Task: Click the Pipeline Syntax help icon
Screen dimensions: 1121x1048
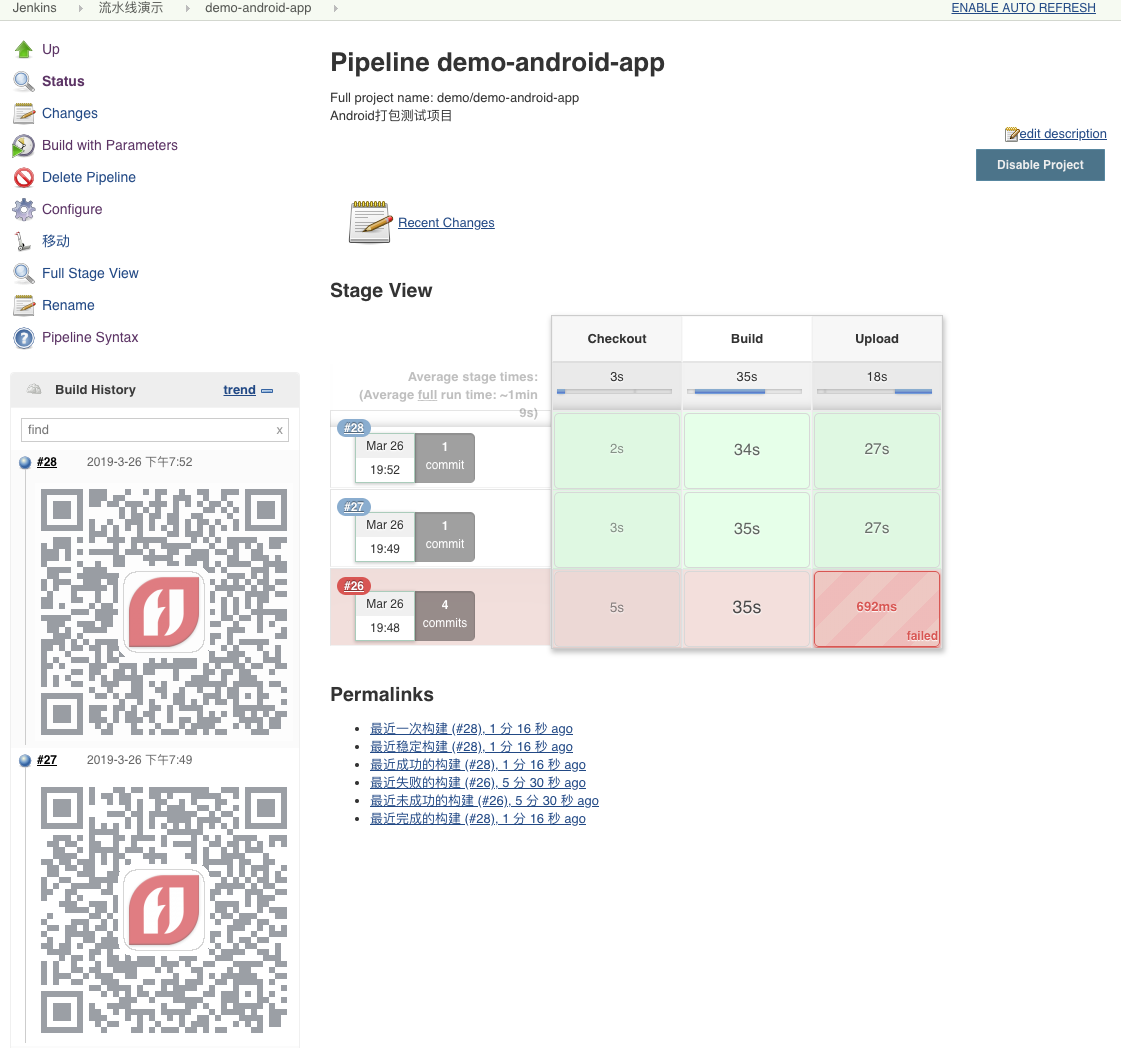Action: coord(24,338)
